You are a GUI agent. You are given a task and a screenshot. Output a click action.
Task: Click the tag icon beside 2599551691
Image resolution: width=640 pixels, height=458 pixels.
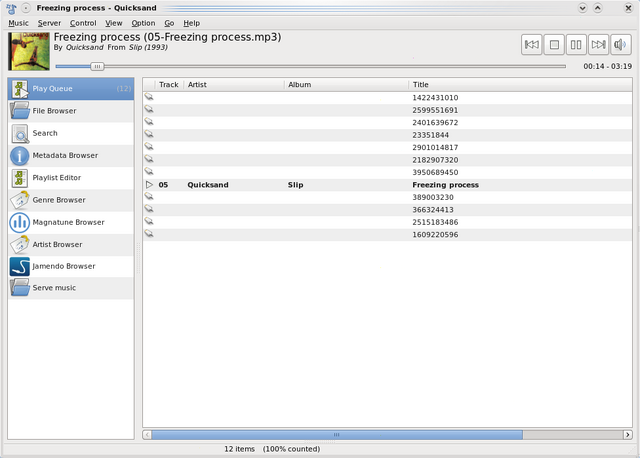(149, 109)
